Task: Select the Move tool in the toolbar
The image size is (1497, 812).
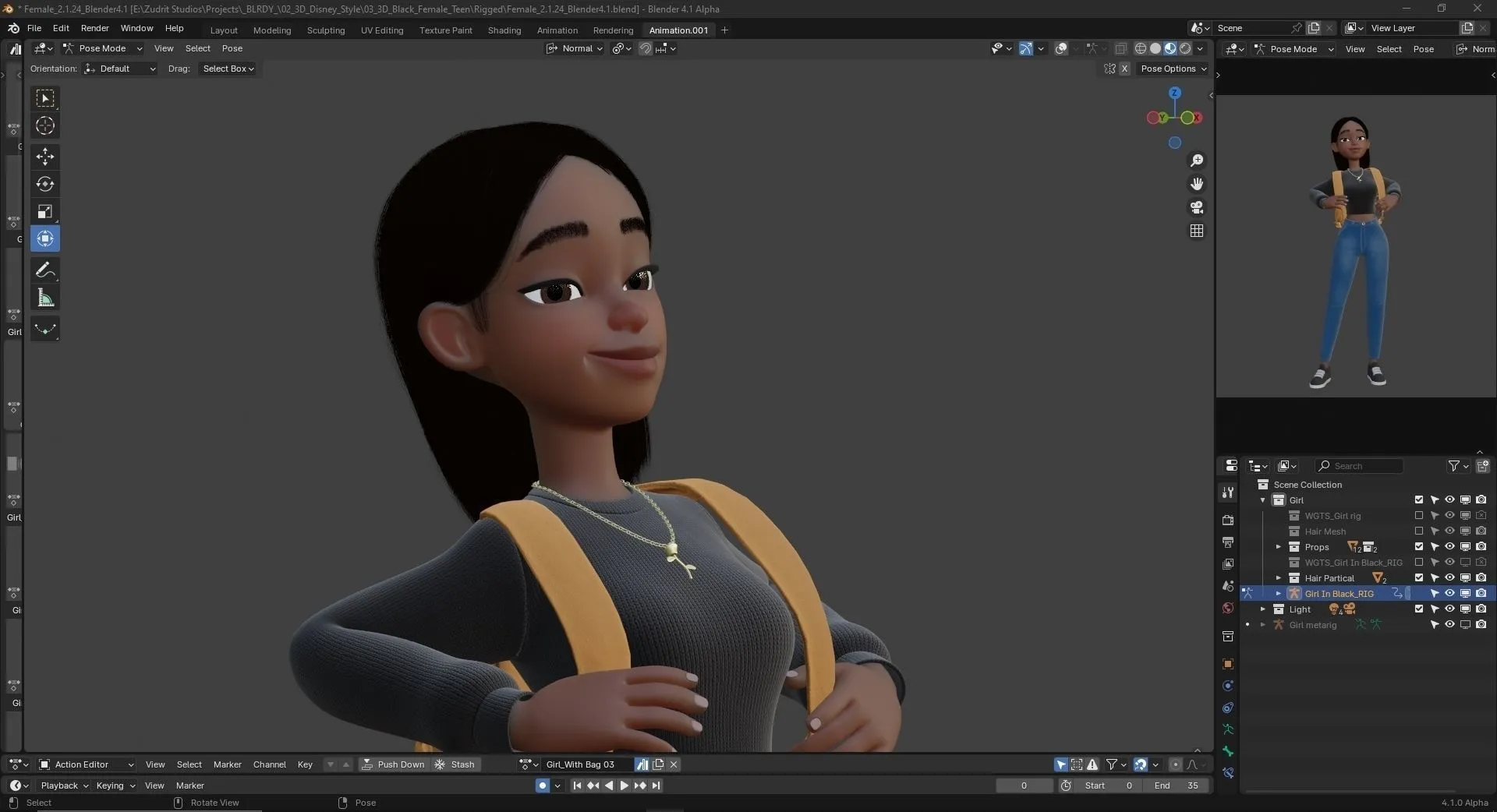Action: (44, 157)
